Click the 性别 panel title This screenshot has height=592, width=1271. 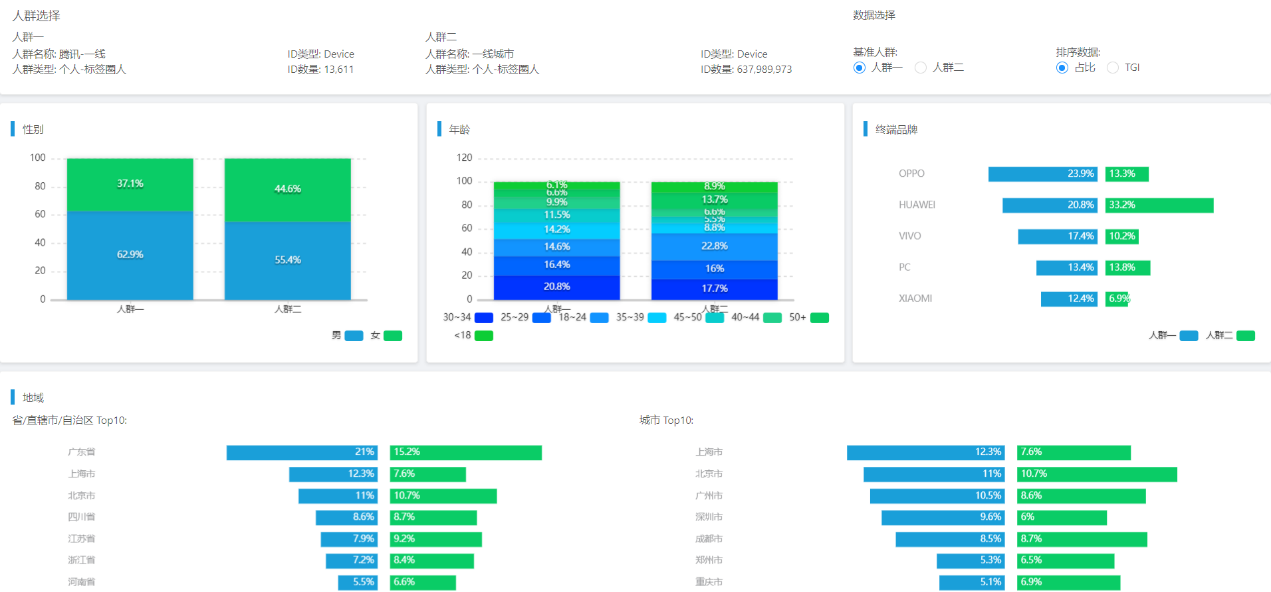(x=33, y=130)
